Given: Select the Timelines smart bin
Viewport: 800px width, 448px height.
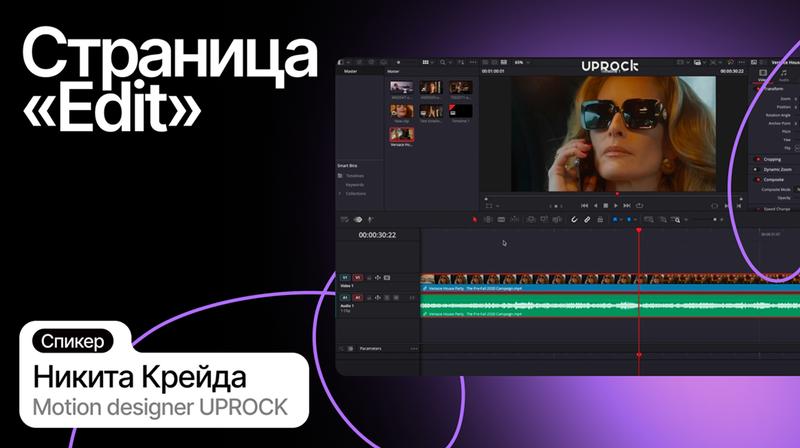Looking at the screenshot, I should click(x=356, y=176).
